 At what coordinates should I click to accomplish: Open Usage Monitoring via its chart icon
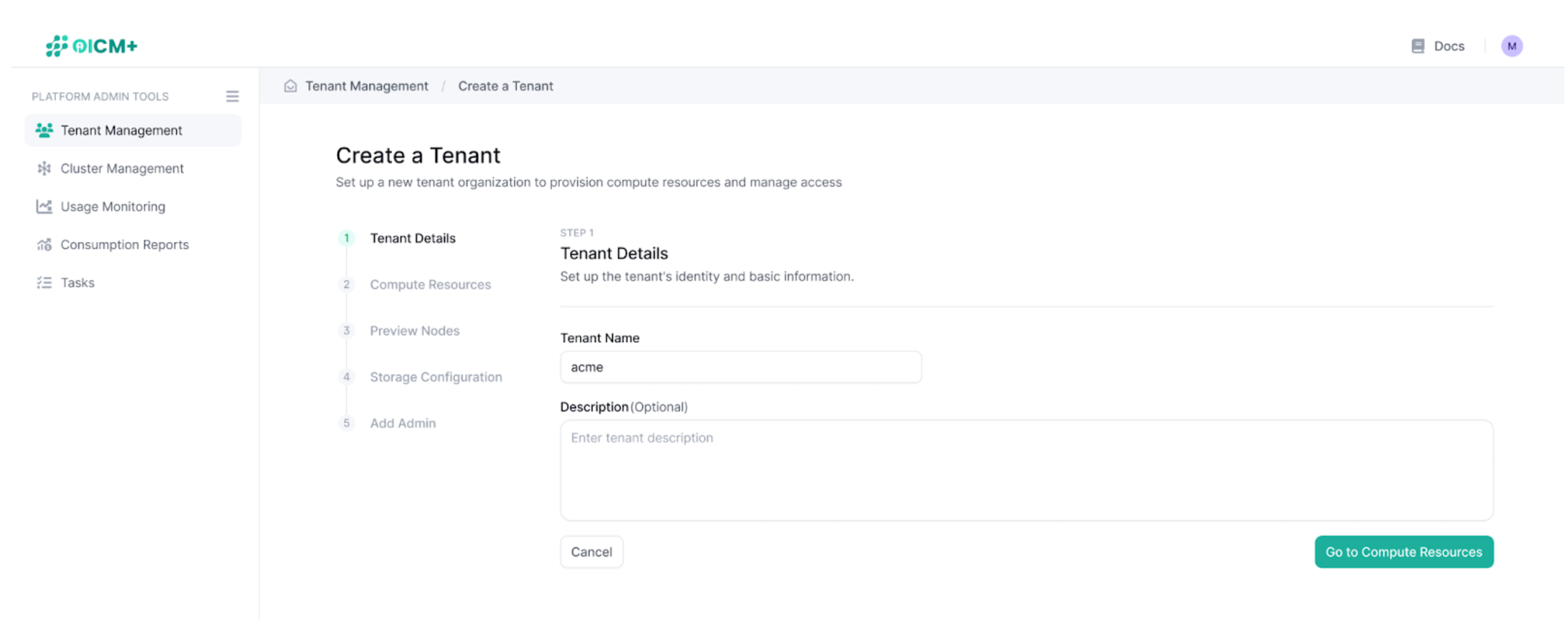pyautogui.click(x=44, y=206)
